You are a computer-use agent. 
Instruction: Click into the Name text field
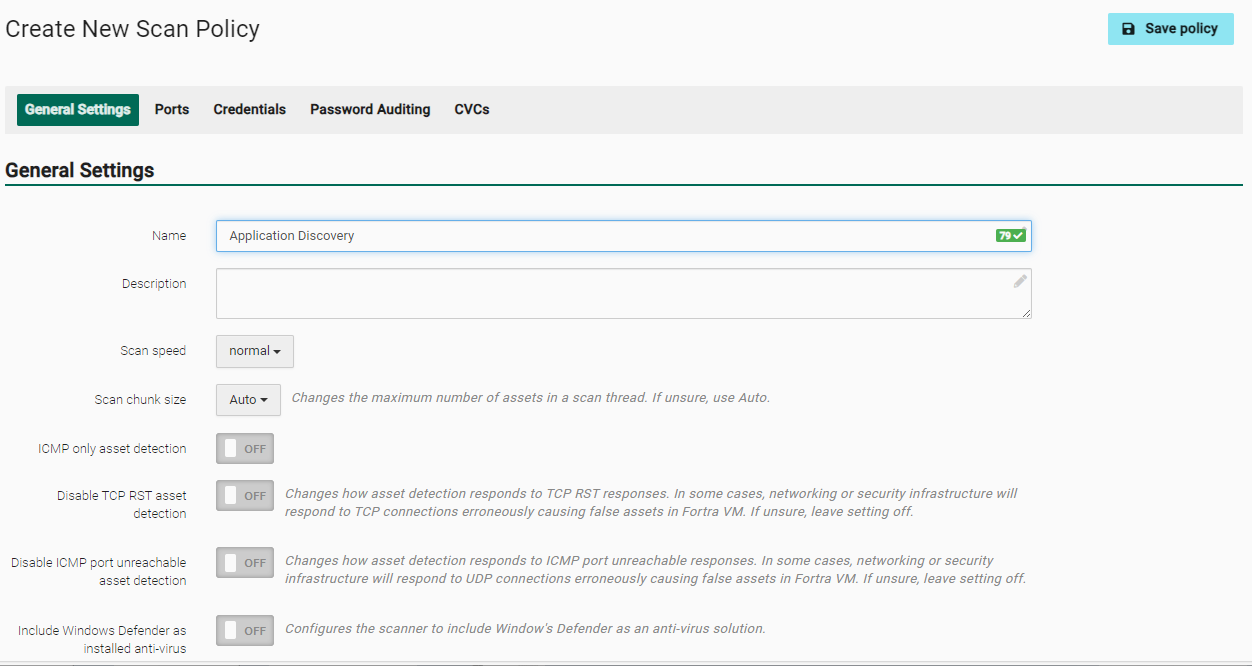click(600, 236)
